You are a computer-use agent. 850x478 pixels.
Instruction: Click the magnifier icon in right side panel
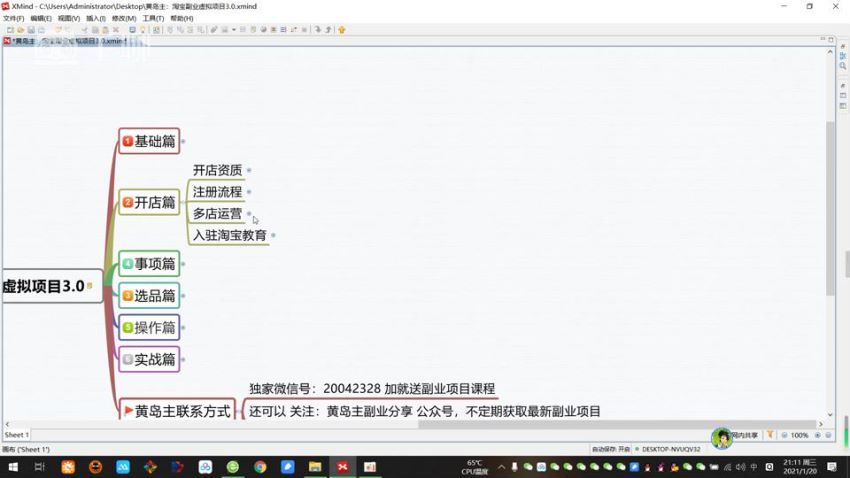[843, 66]
